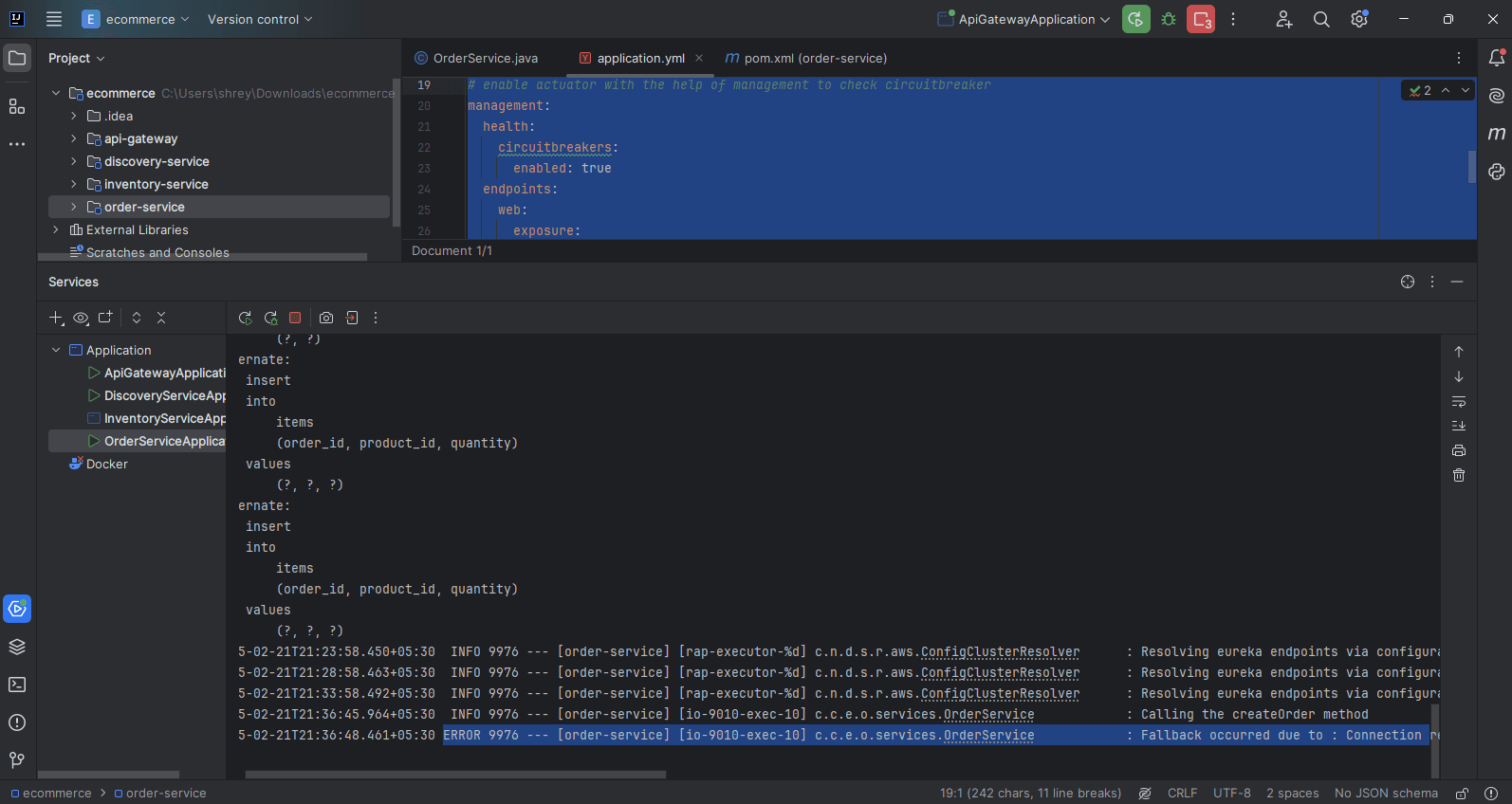Click the UTF-8 encoding widget
Viewport: 1512px width, 804px height.
(x=1231, y=794)
